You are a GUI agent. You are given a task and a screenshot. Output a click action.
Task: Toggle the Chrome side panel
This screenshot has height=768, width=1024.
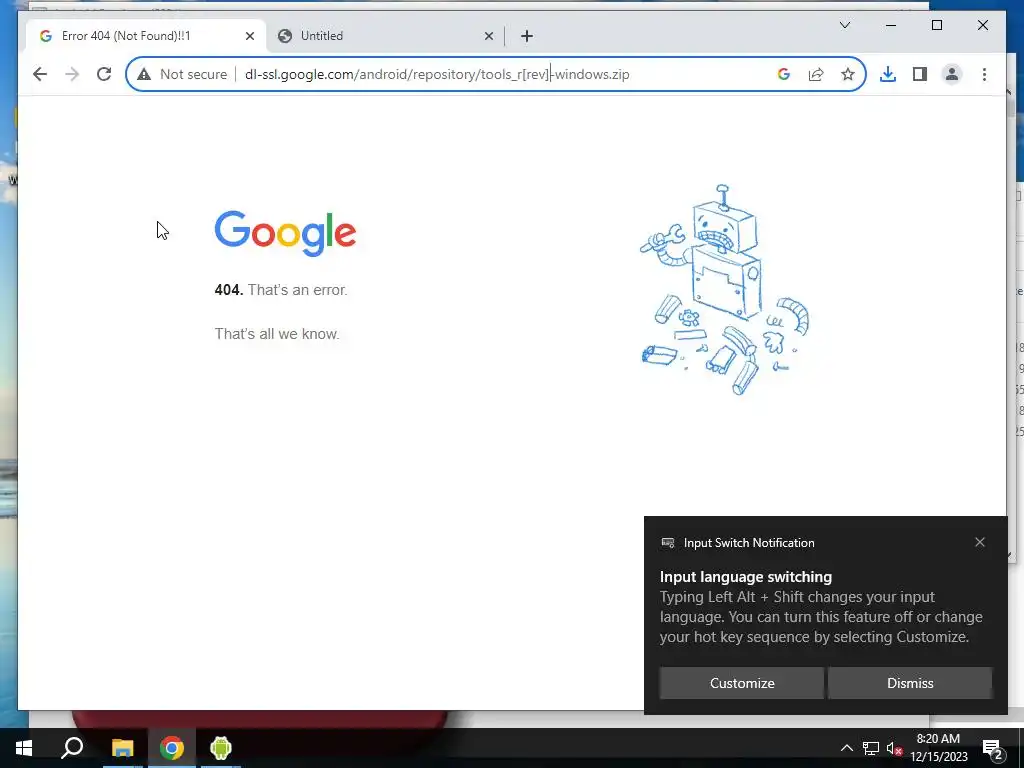(920, 74)
